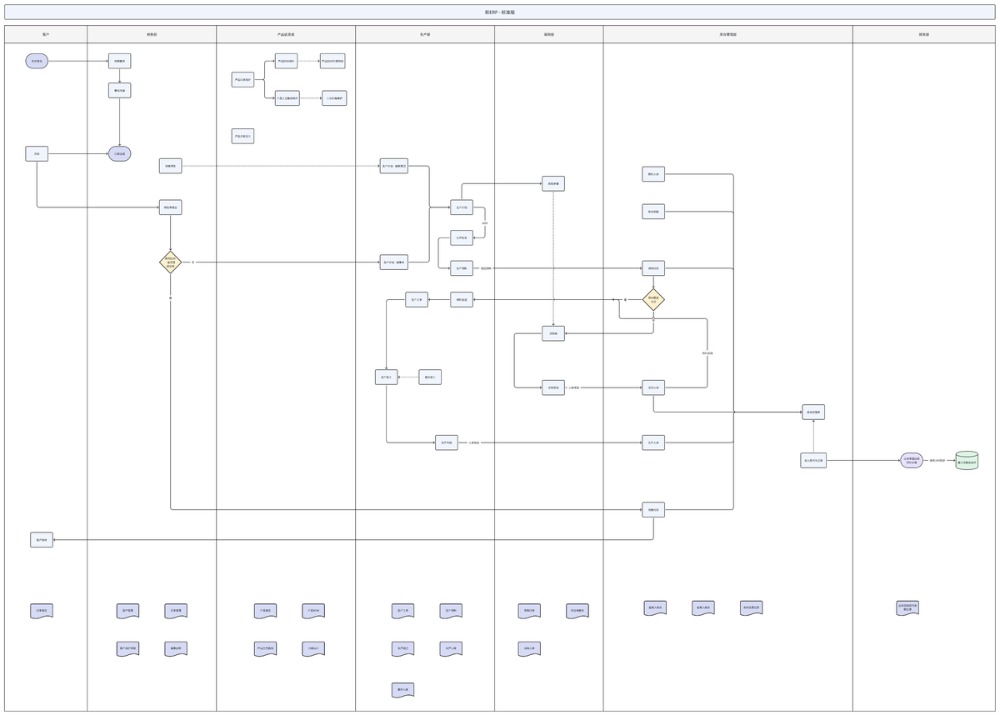Click the ERP diagram title bar
1000x715 pixels.
click(500, 12)
